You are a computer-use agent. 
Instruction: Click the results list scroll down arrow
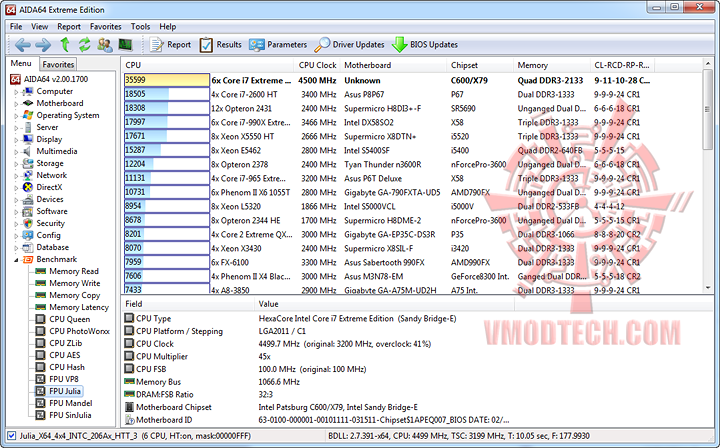(708, 288)
